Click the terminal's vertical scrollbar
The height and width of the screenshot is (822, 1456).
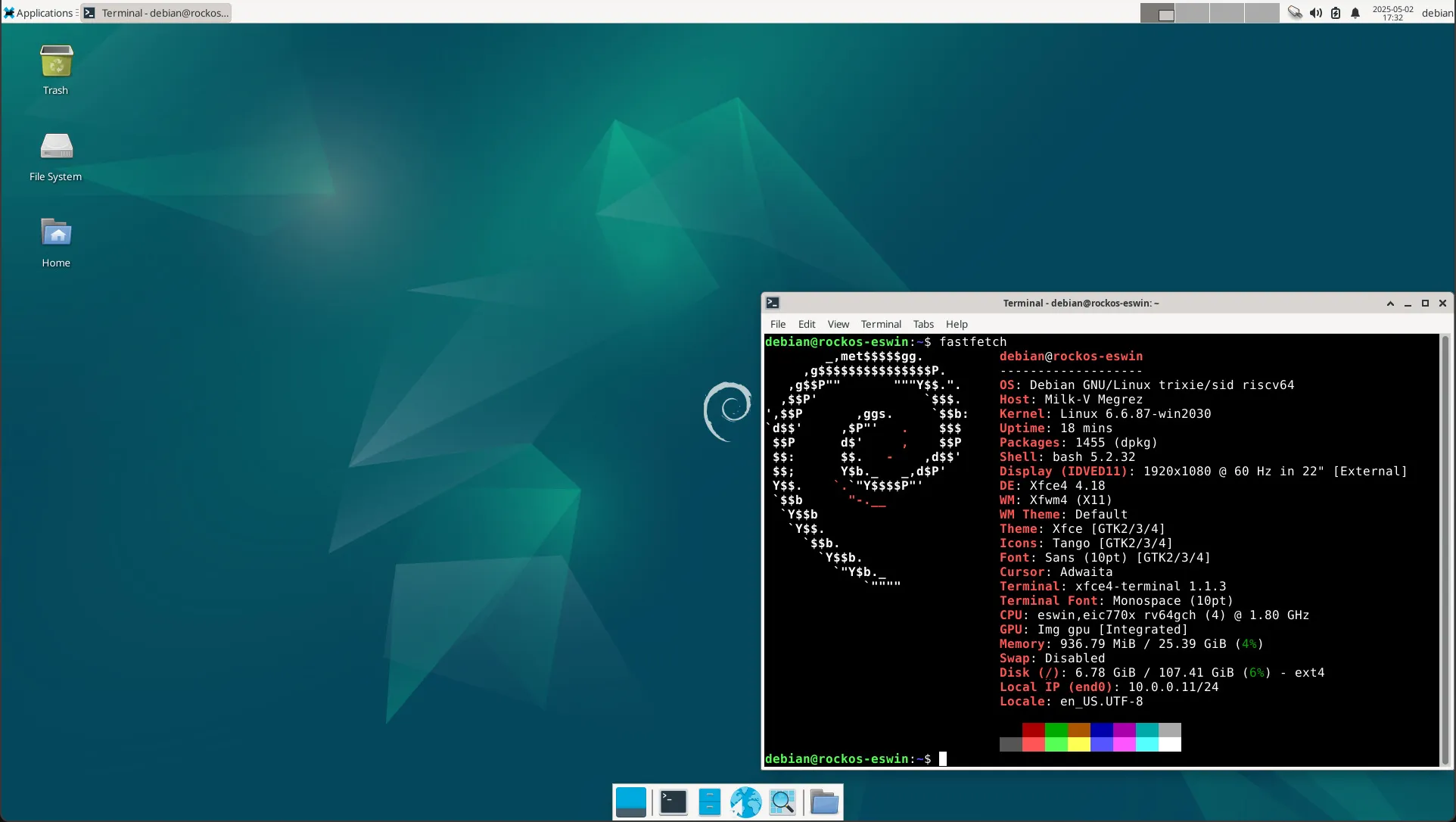[x=1445, y=550]
